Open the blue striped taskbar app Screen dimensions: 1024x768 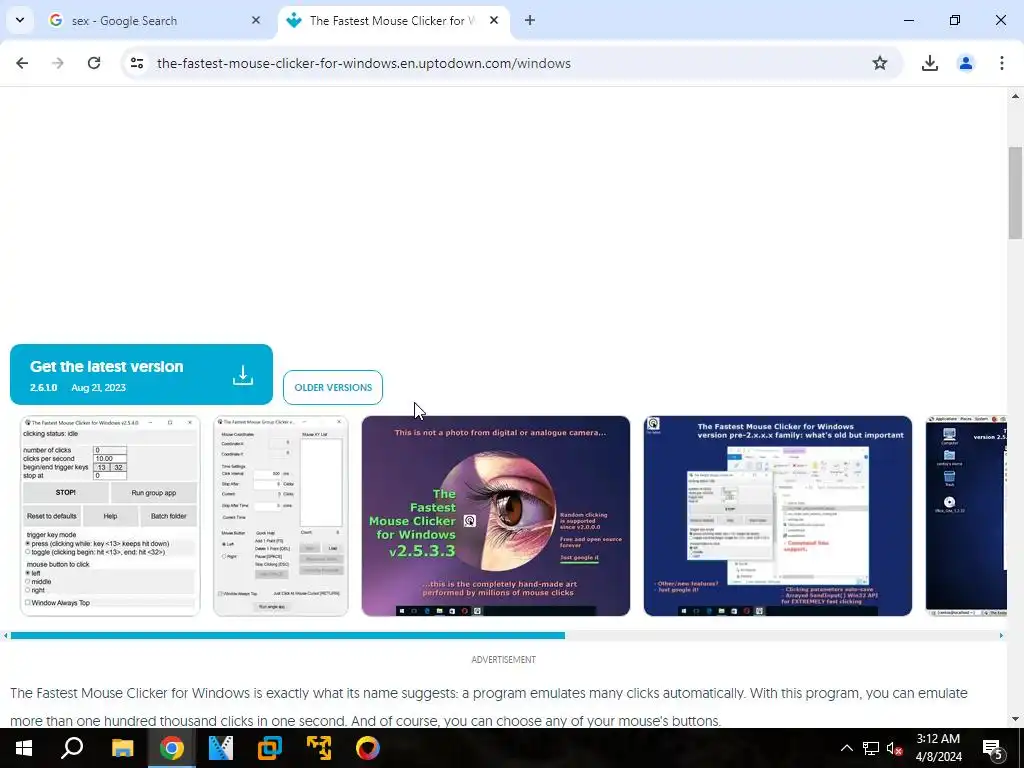[x=221, y=748]
